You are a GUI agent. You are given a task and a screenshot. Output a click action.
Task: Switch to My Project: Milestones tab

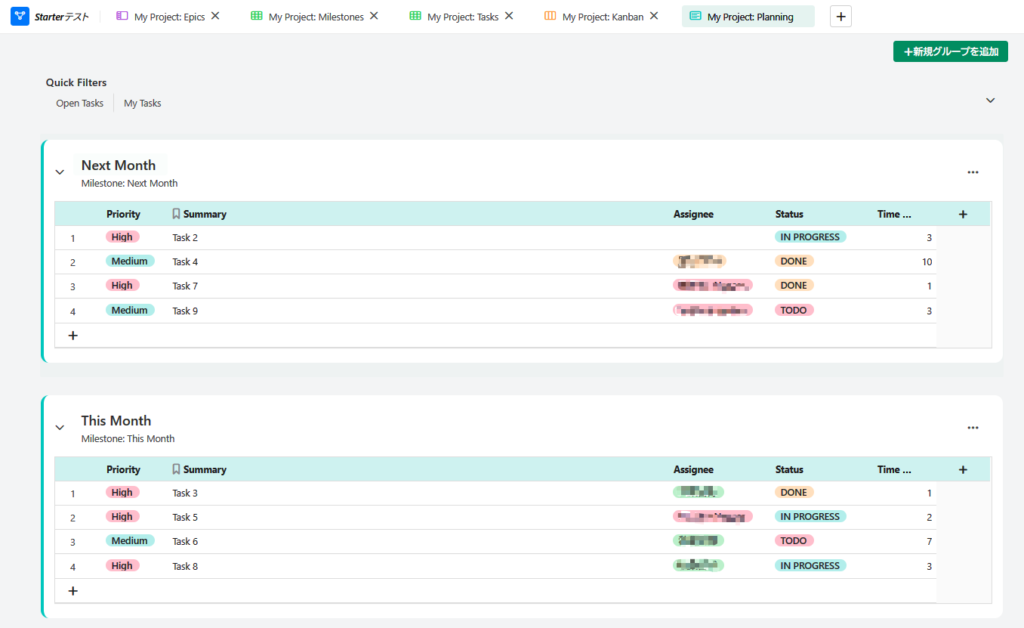tap(315, 17)
